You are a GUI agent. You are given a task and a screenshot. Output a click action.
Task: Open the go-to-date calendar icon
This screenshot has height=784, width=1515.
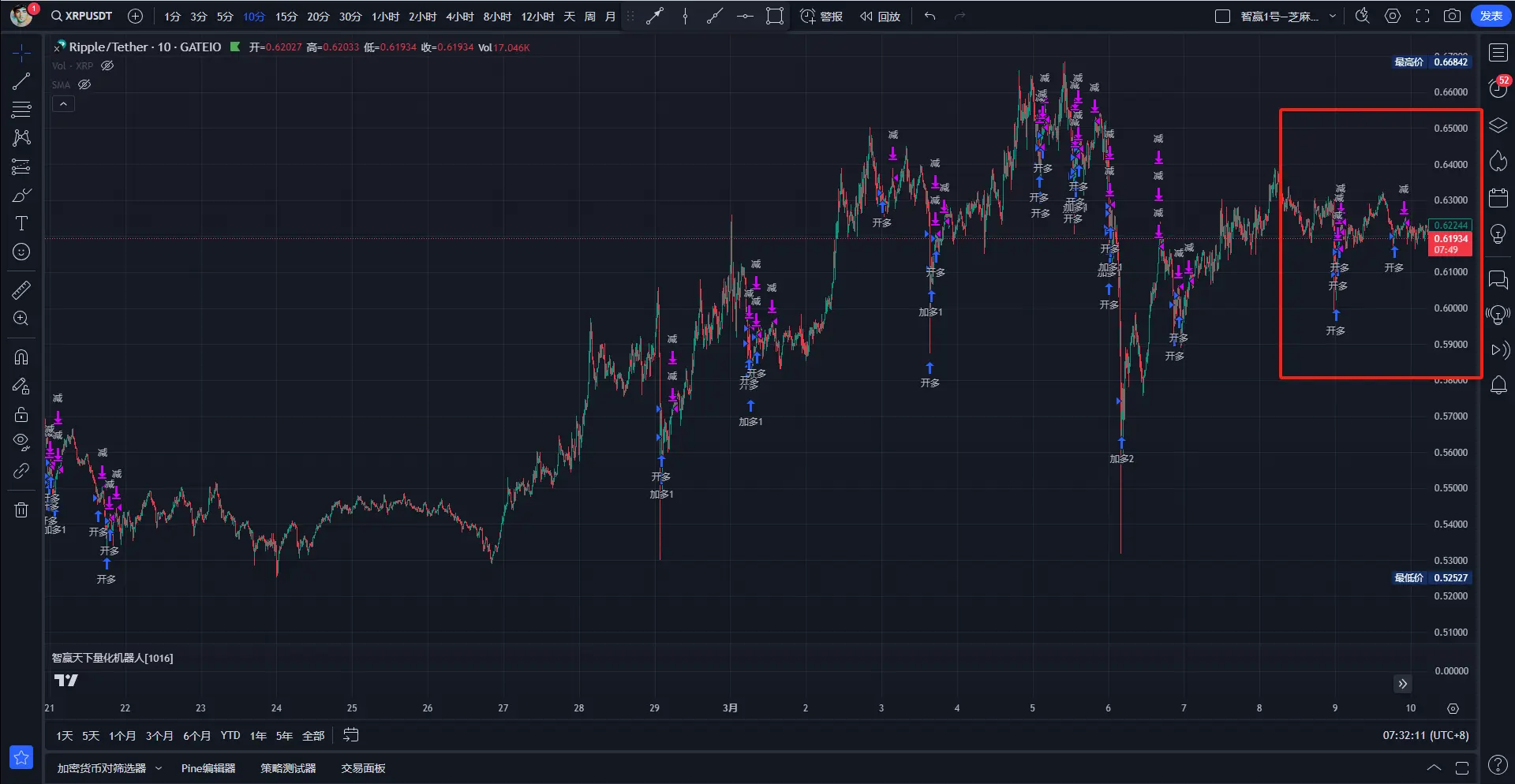click(351, 735)
